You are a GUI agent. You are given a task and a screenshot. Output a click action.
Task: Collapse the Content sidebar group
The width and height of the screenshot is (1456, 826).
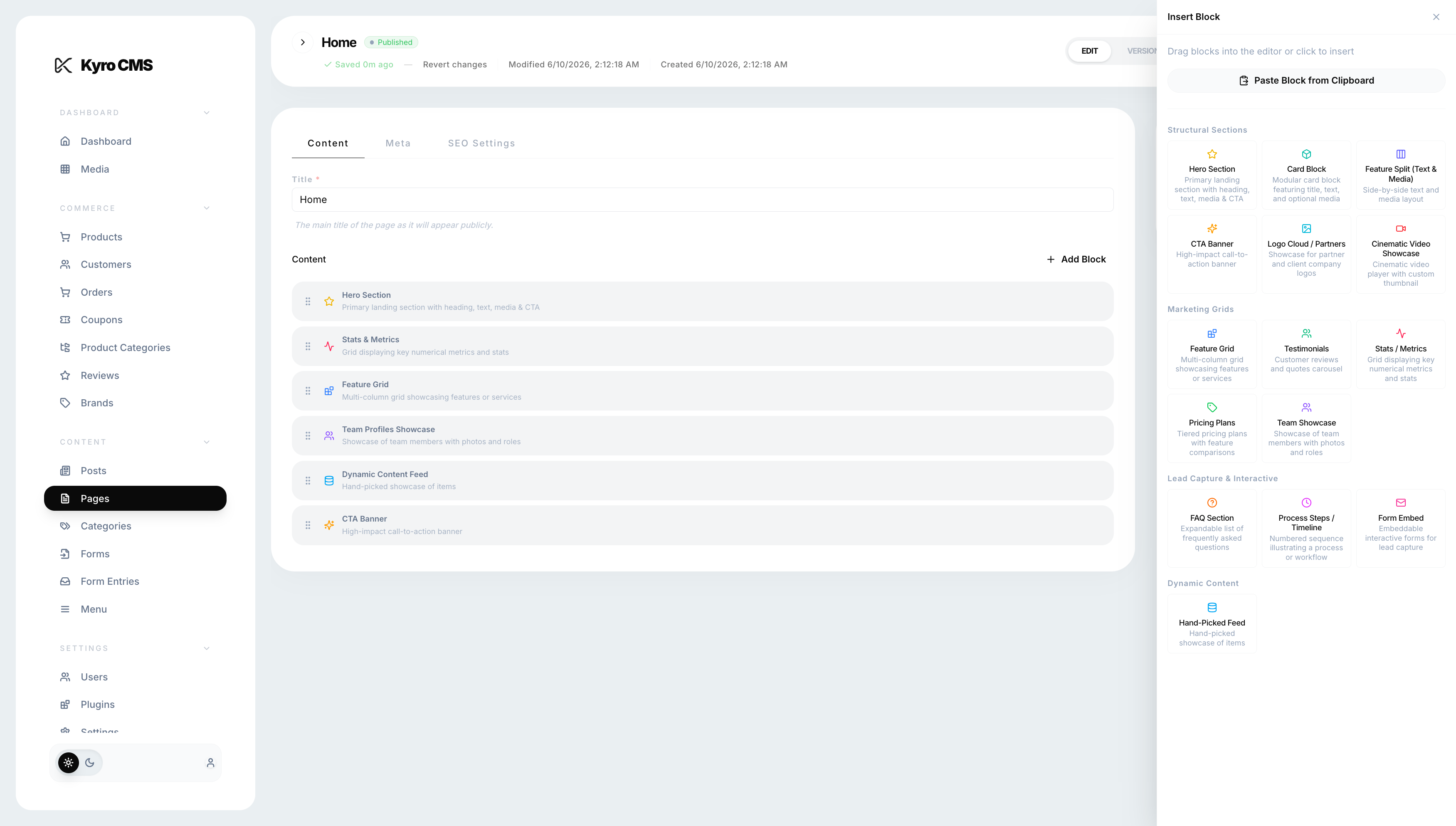point(206,442)
